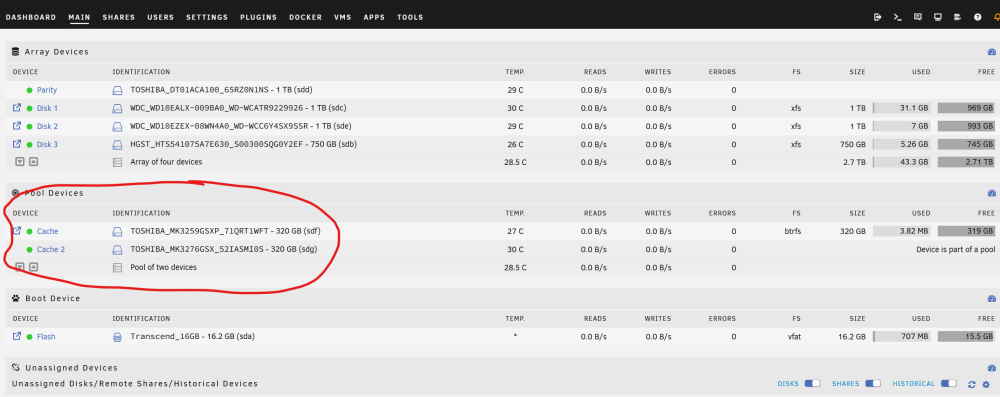Browse Disk 3 via its folder-link icon
1000x397 pixels.
click(17, 144)
